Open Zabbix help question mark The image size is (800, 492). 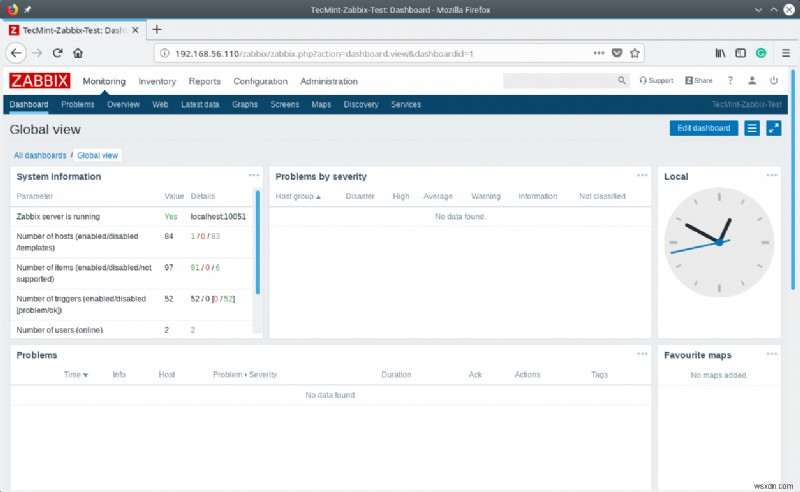click(x=730, y=81)
